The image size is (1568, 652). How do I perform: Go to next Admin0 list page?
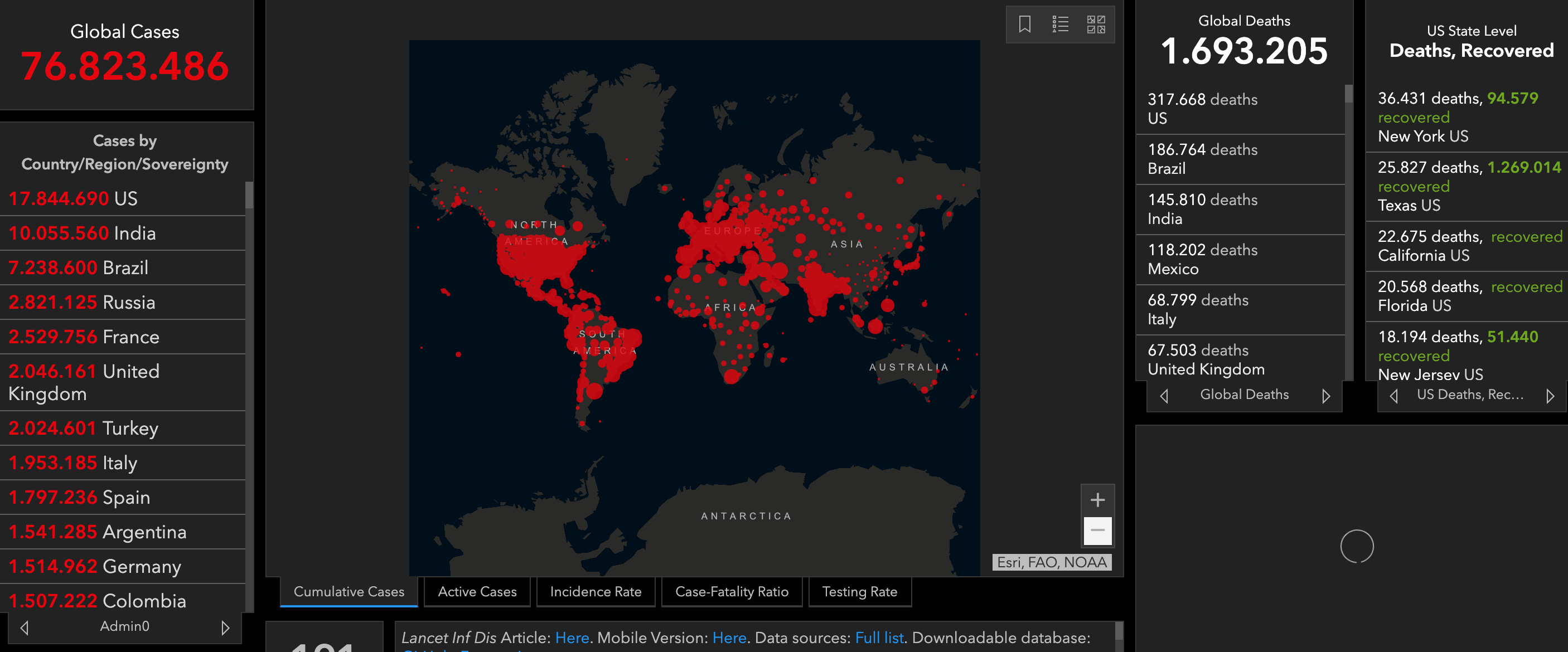pos(225,627)
